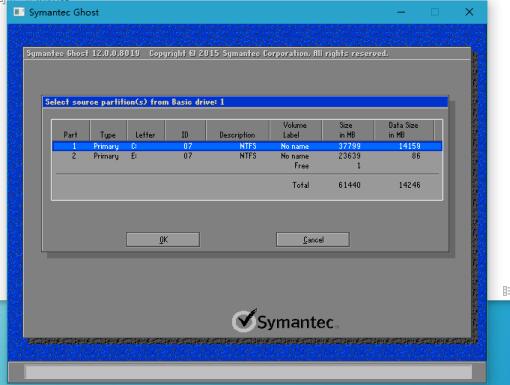The width and height of the screenshot is (510, 385).
Task: Click the Free space row
Action: click(x=247, y=166)
